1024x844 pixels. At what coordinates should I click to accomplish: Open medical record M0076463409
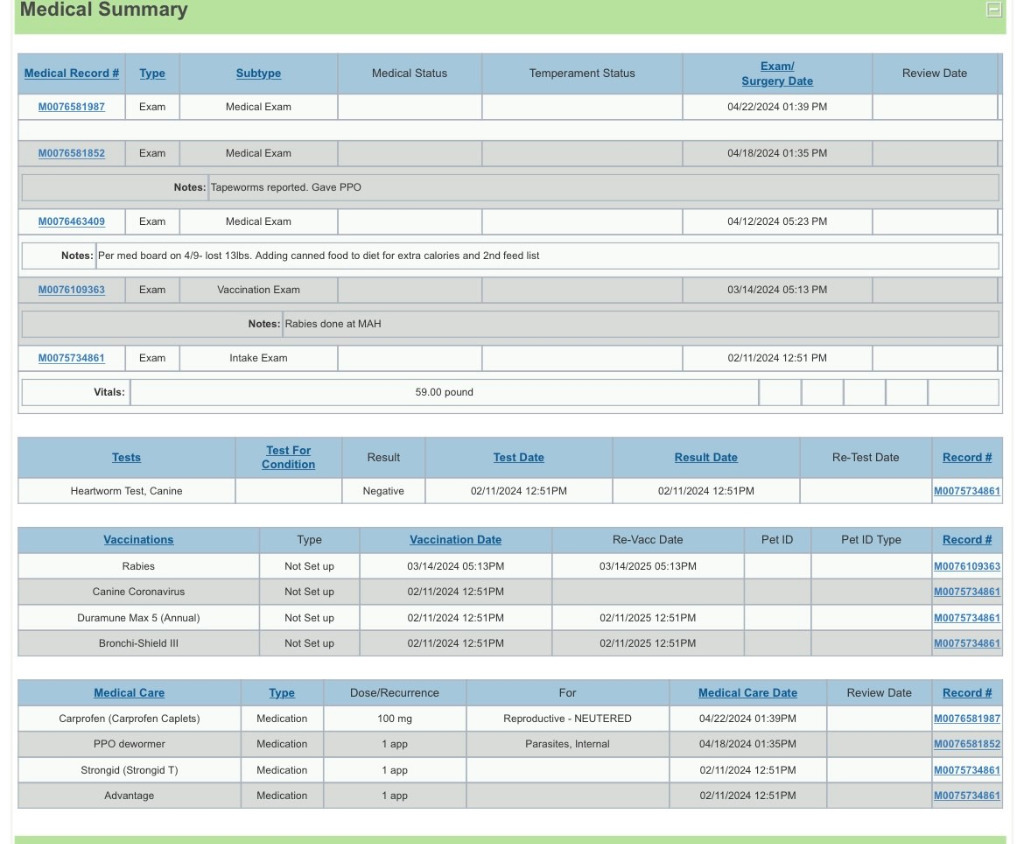coord(72,221)
